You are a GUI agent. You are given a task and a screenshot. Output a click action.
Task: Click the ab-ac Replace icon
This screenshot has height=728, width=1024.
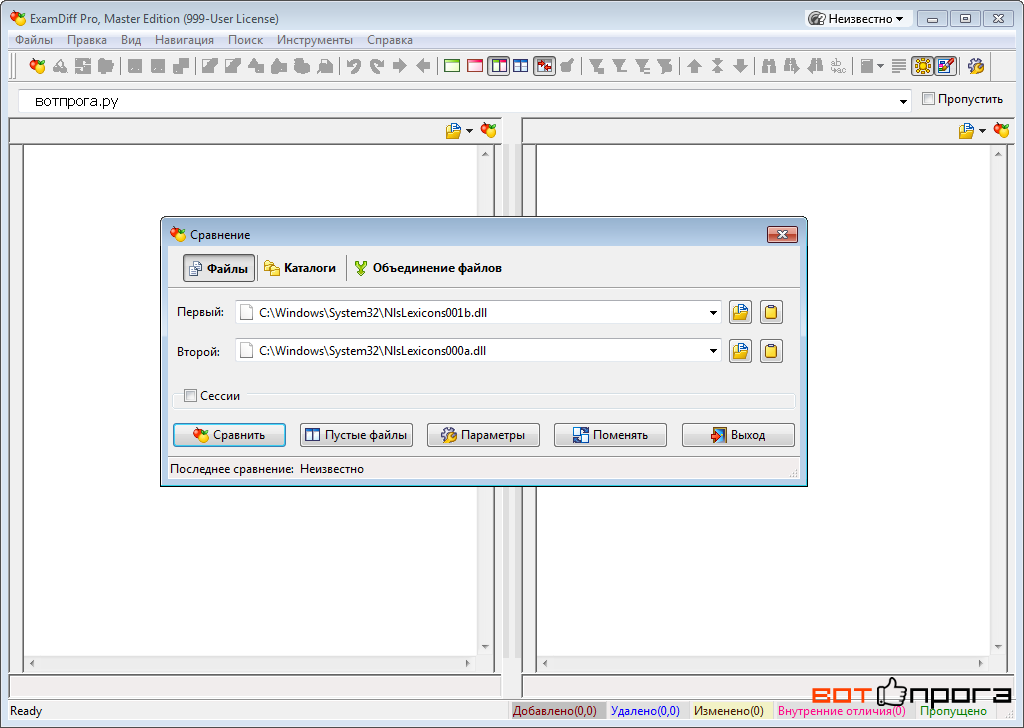tap(838, 66)
